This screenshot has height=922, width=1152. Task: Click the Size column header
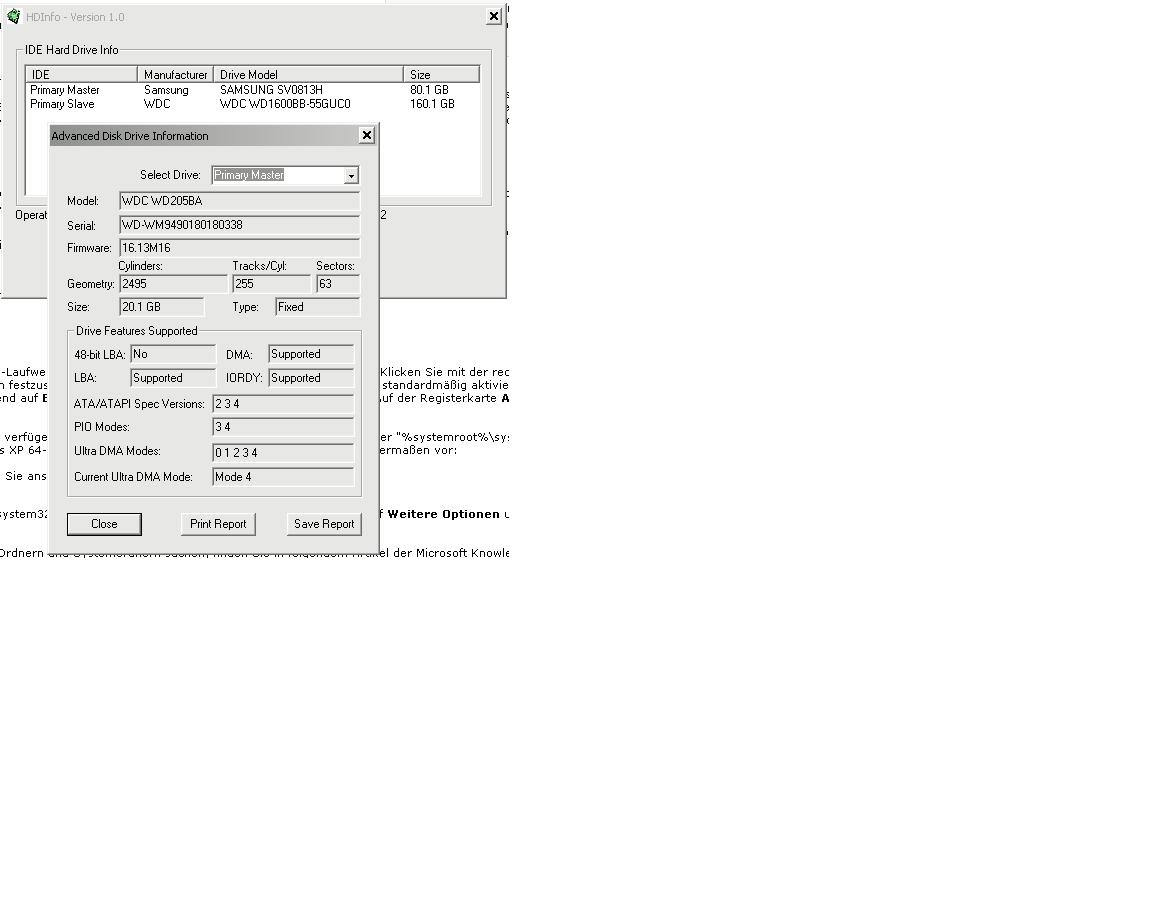(442, 74)
